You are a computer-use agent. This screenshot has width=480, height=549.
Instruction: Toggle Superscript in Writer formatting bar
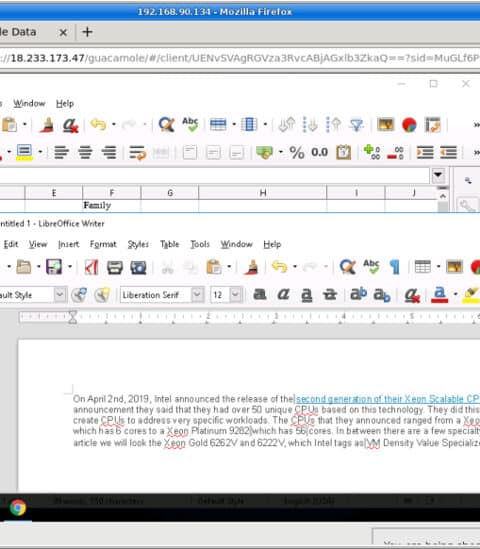(358, 294)
